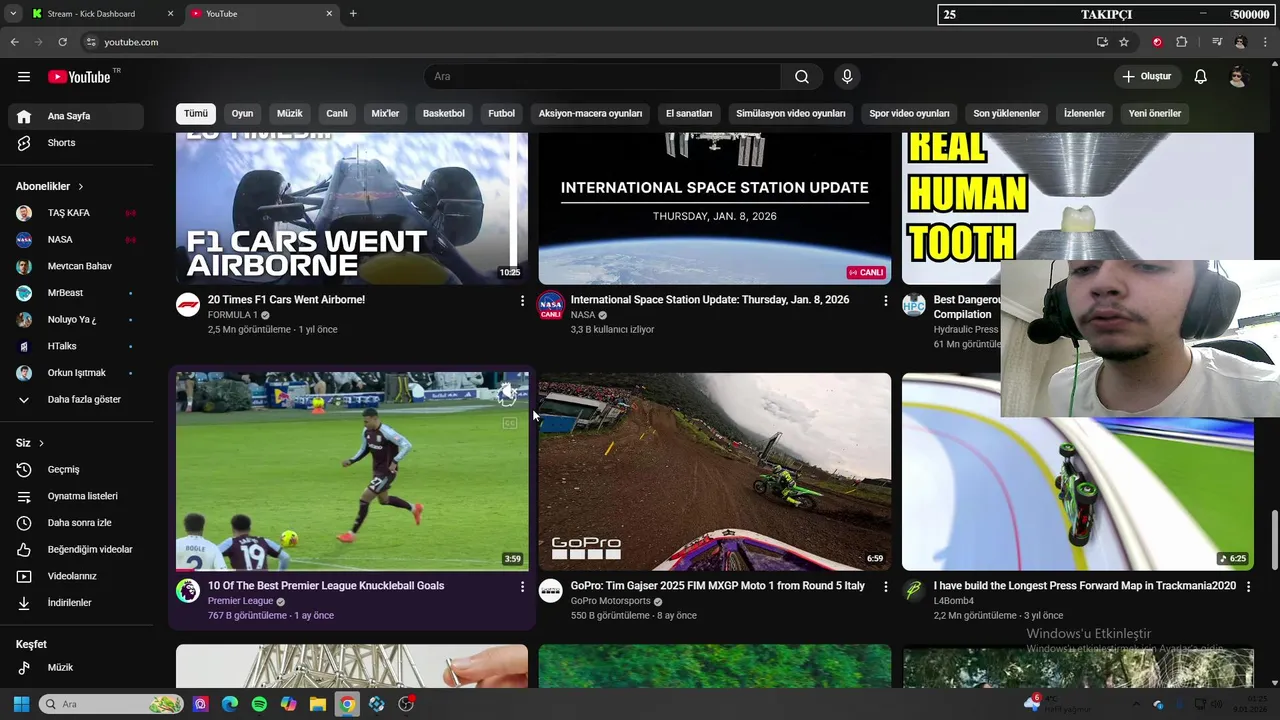
Task: Expand the Siz section chevron
Action: coord(41,443)
